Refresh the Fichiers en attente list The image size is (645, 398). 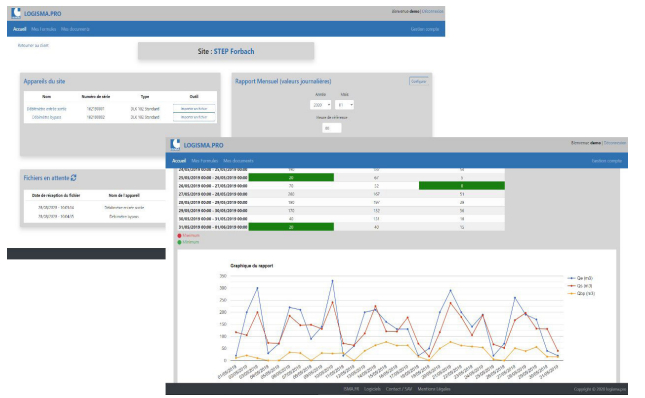(x=74, y=178)
